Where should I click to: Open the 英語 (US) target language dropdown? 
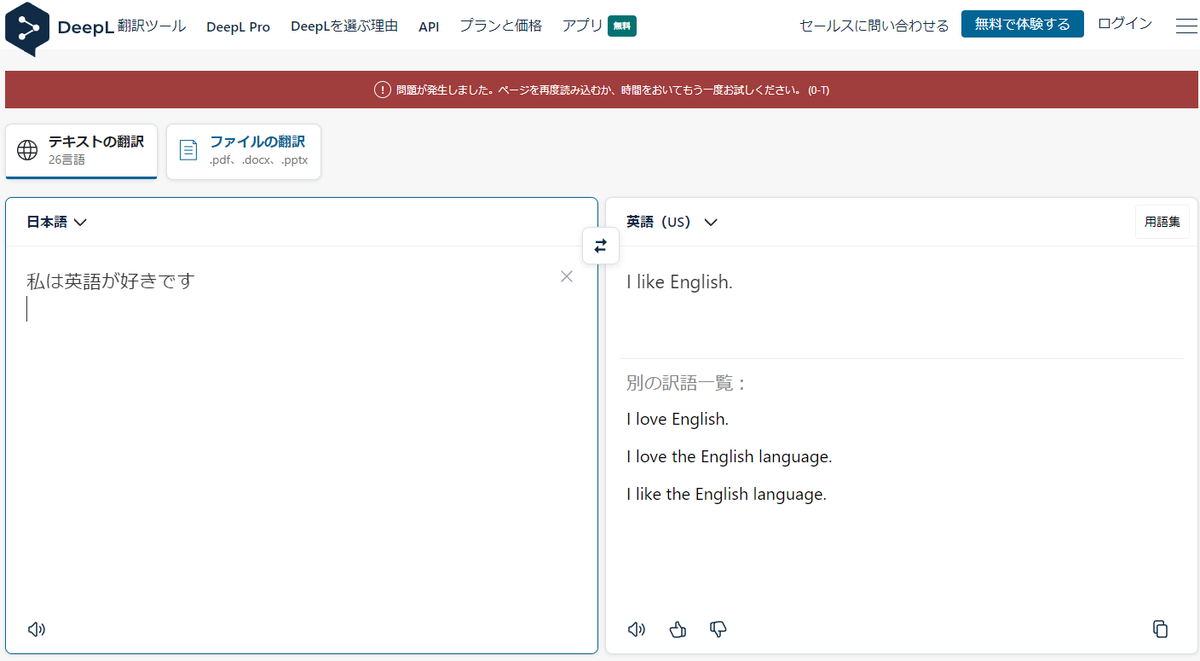(672, 222)
